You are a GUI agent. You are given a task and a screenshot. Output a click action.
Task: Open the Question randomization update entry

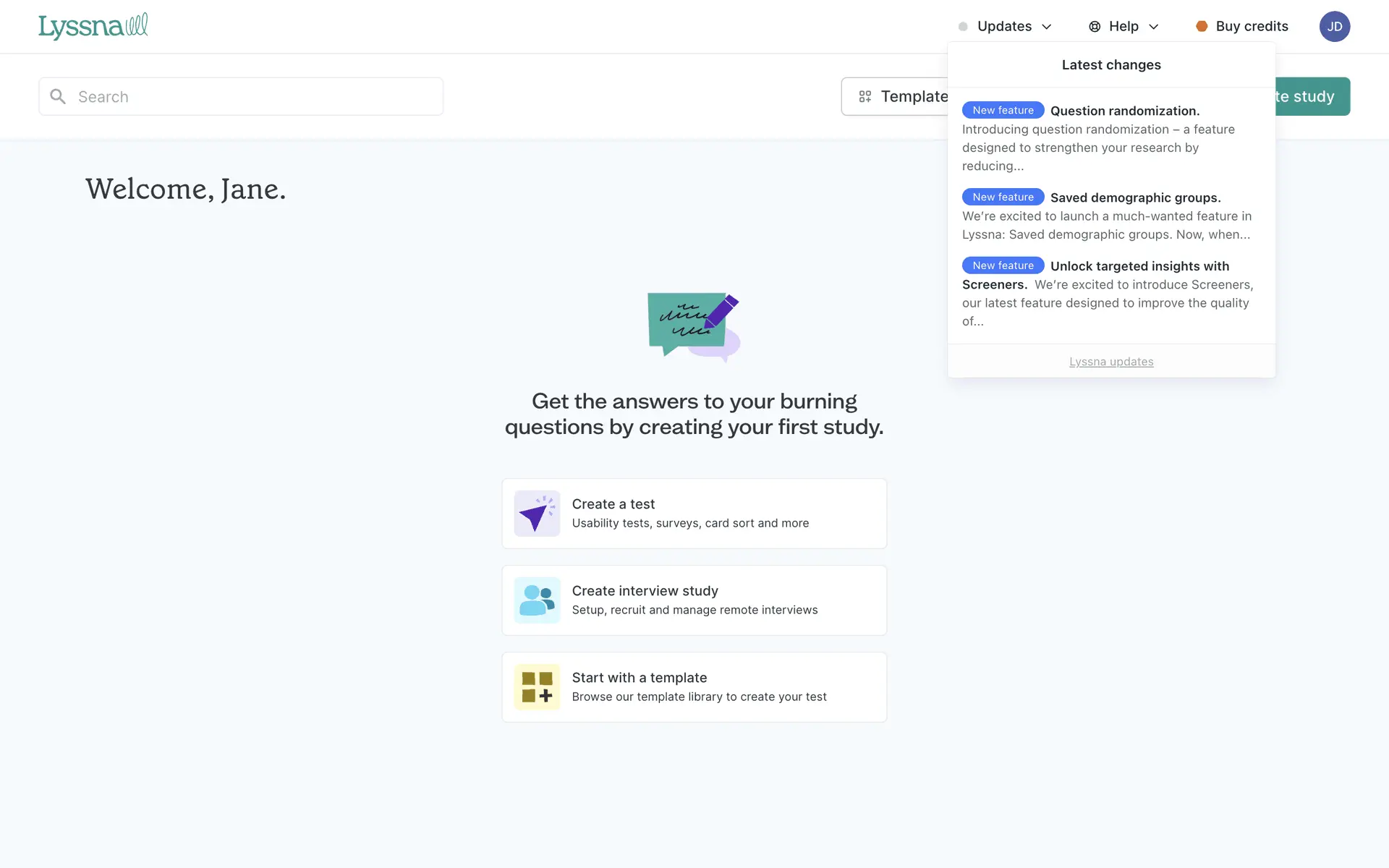tap(1124, 111)
